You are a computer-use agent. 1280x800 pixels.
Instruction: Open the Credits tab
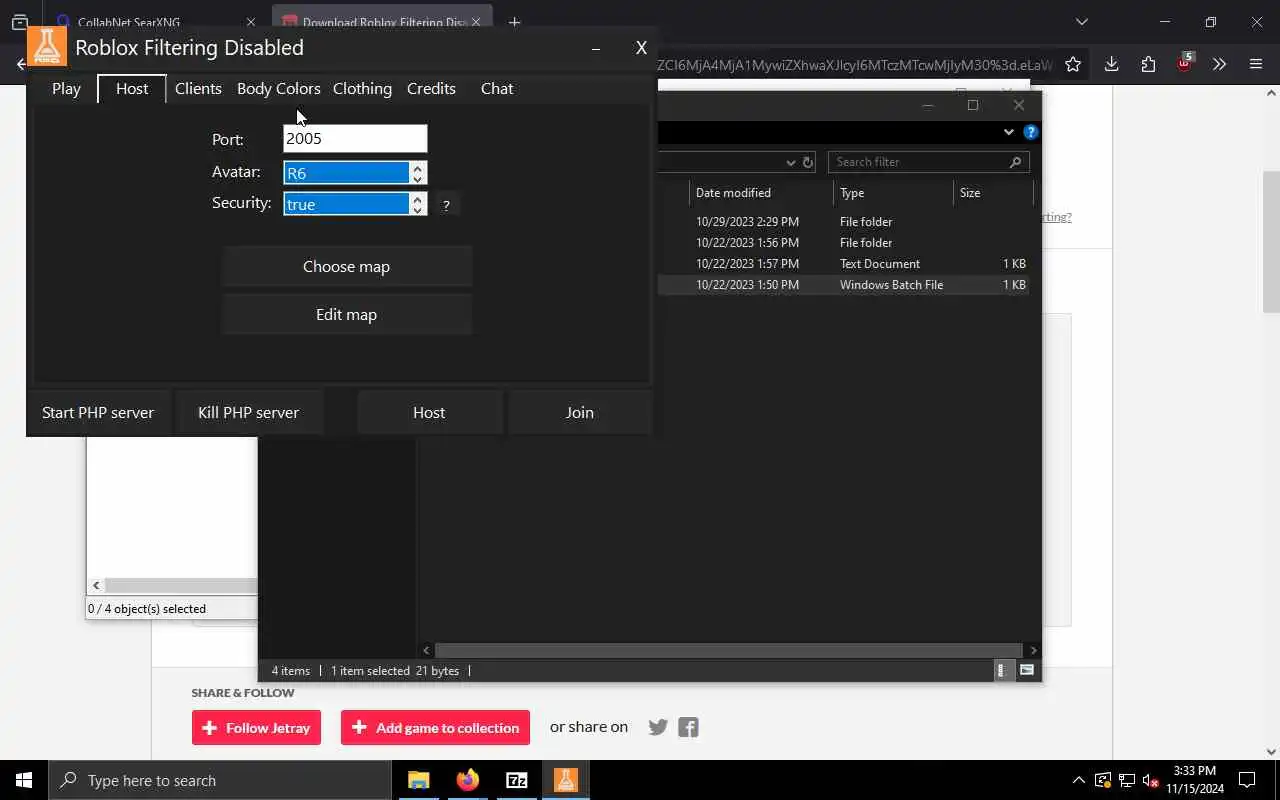(431, 89)
